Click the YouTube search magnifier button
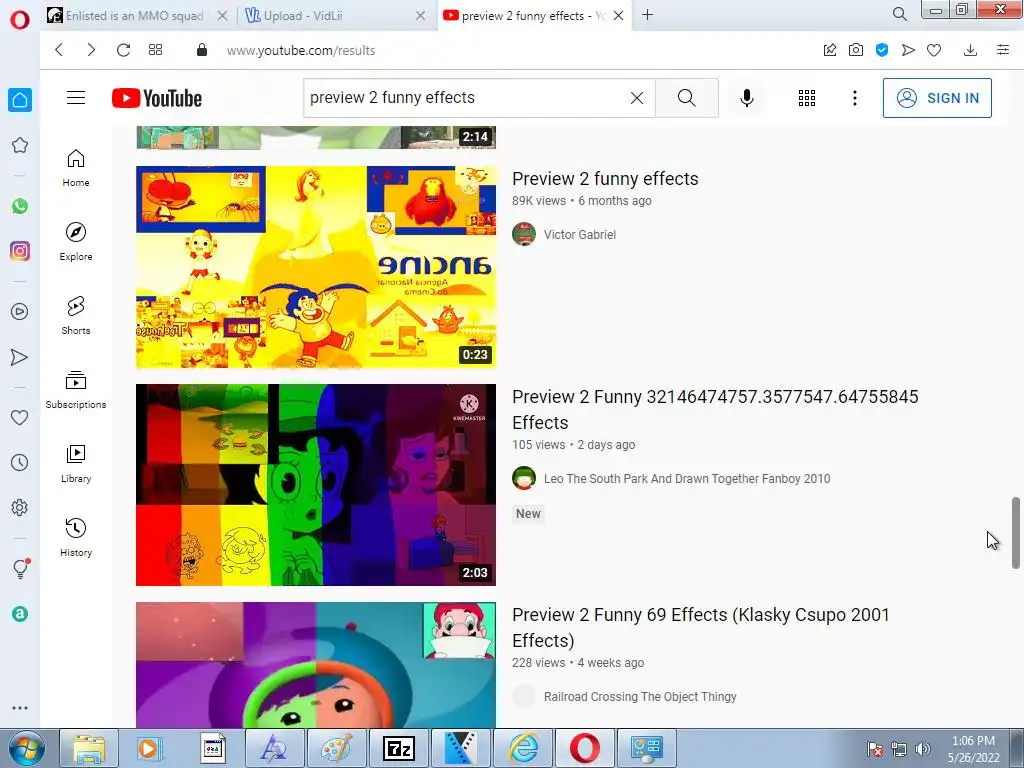Screen dimensions: 1024x768 [686, 98]
